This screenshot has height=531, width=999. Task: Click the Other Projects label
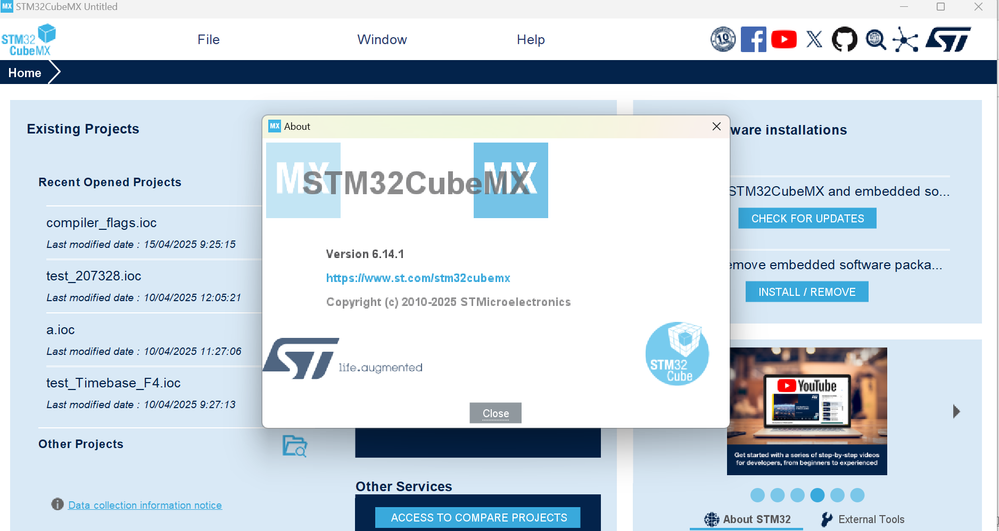pyautogui.click(x=81, y=444)
